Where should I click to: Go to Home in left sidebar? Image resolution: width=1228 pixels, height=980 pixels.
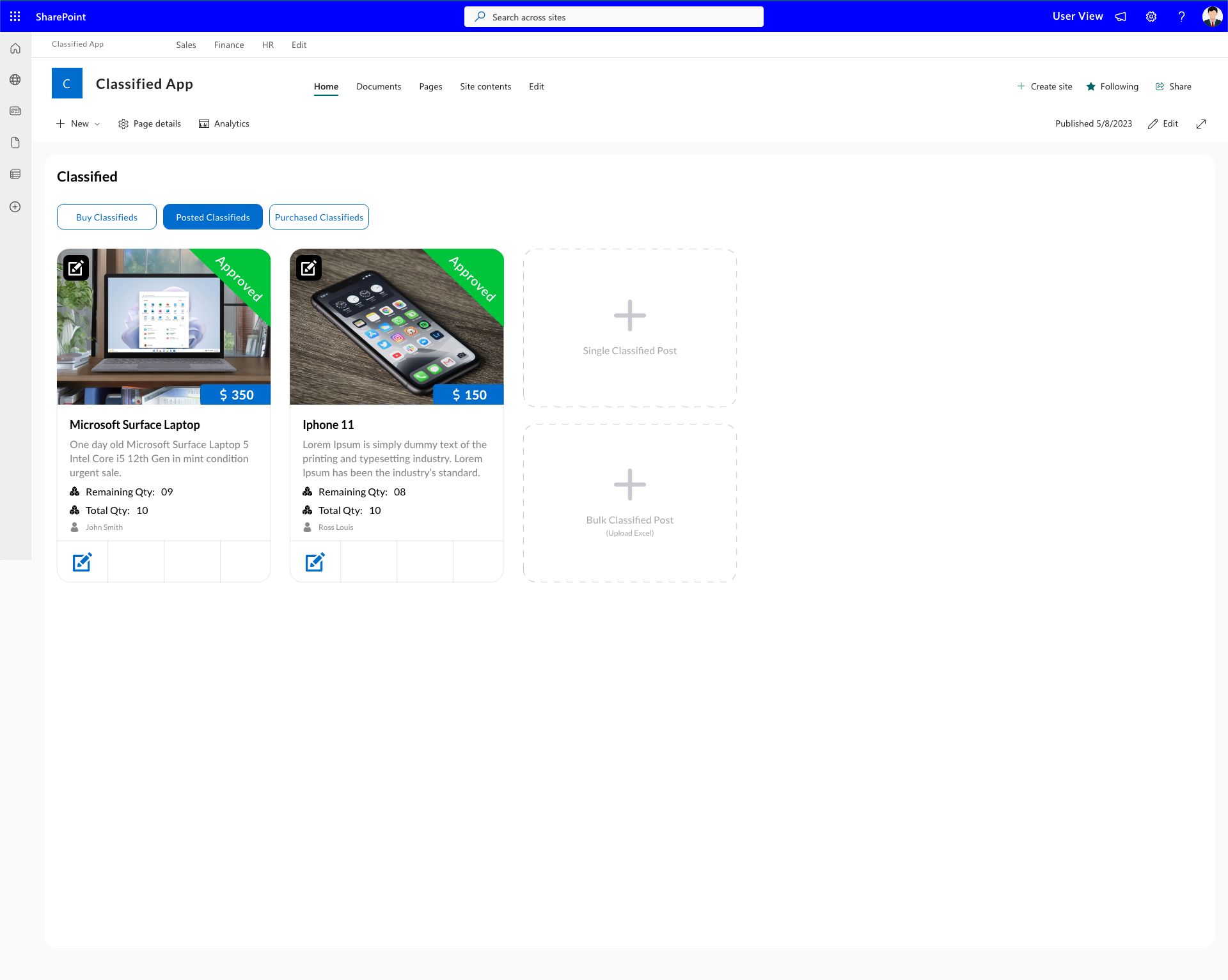coord(15,49)
